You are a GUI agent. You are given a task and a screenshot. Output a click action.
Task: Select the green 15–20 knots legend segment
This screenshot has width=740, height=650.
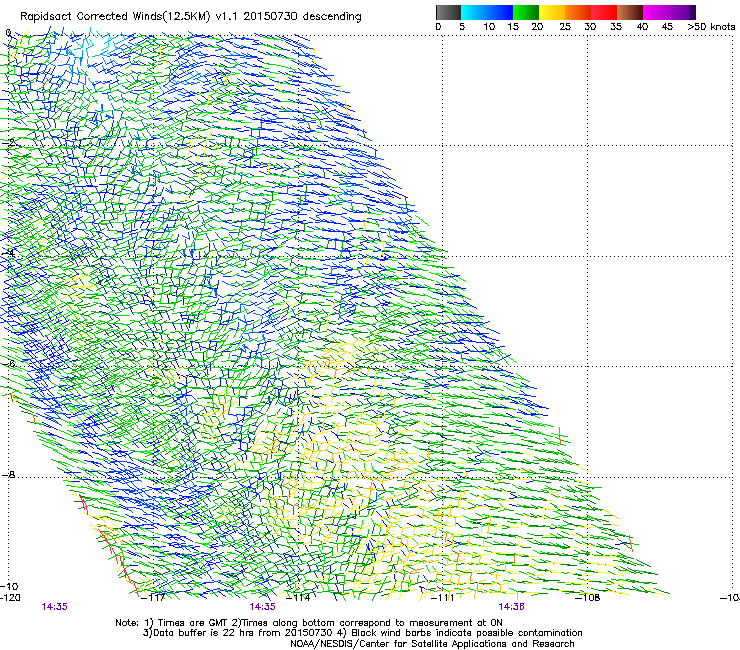526,12
